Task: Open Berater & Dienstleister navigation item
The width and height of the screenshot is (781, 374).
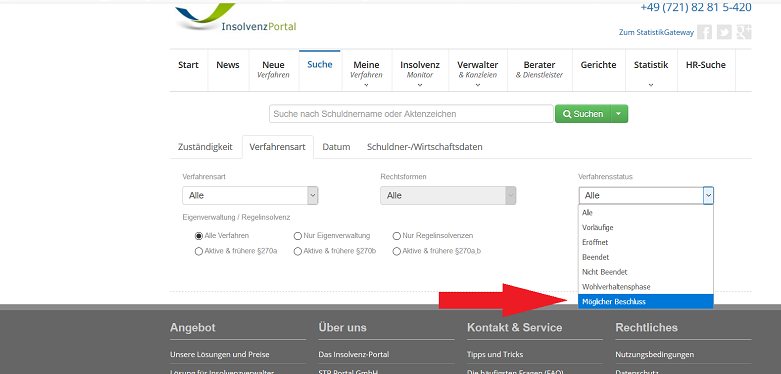Action: point(539,70)
